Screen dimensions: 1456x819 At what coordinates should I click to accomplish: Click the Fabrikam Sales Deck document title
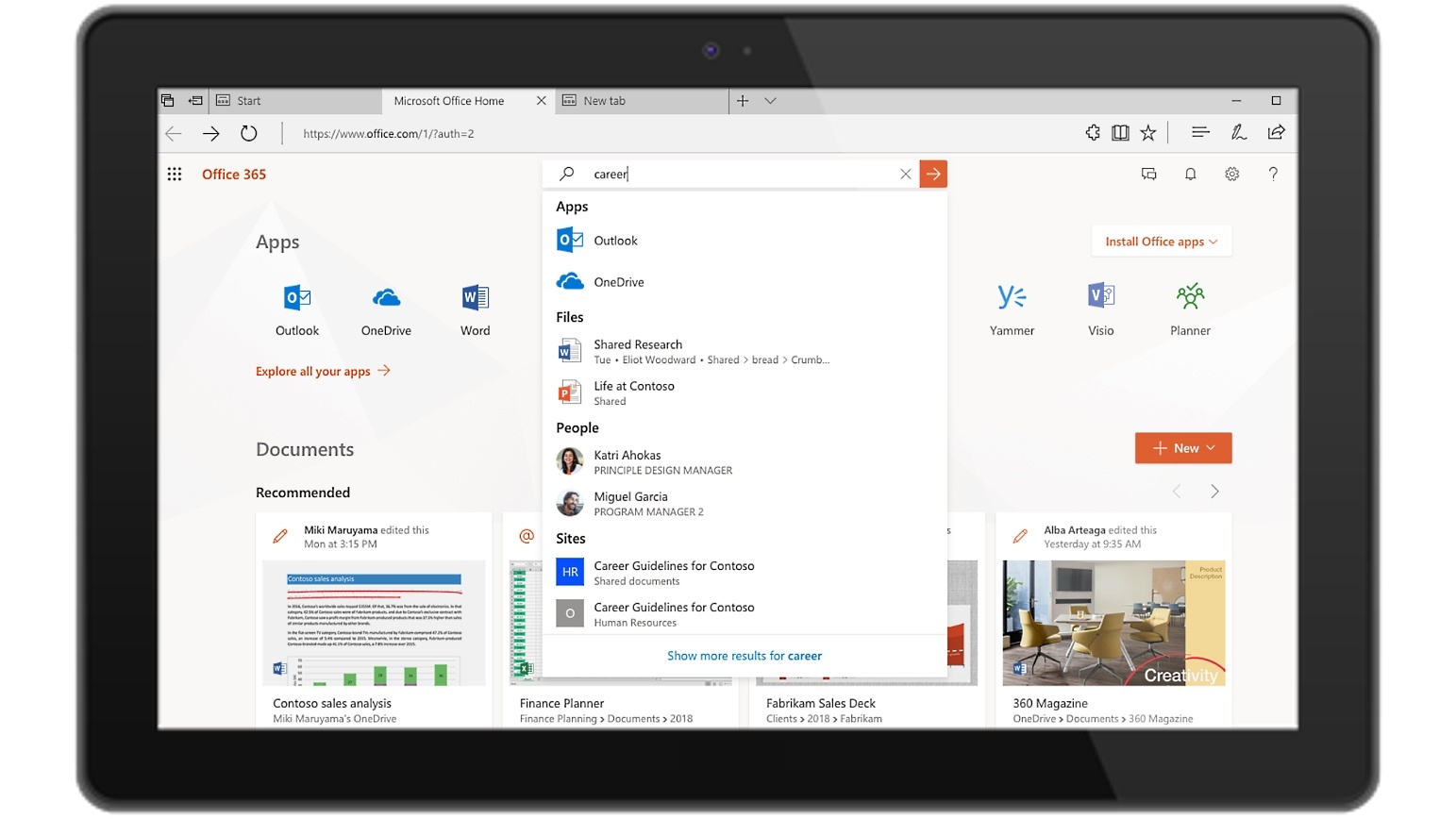pos(821,703)
